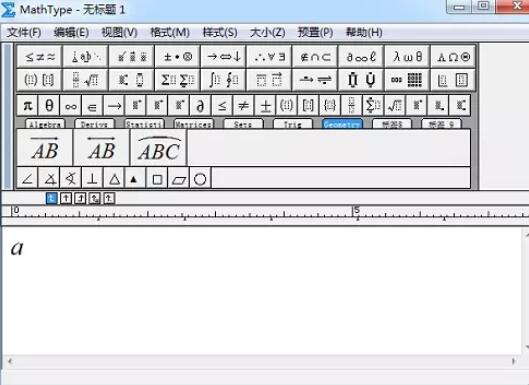Insert the AB vector with right arrow
This screenshot has width=529, height=385.
[45, 148]
